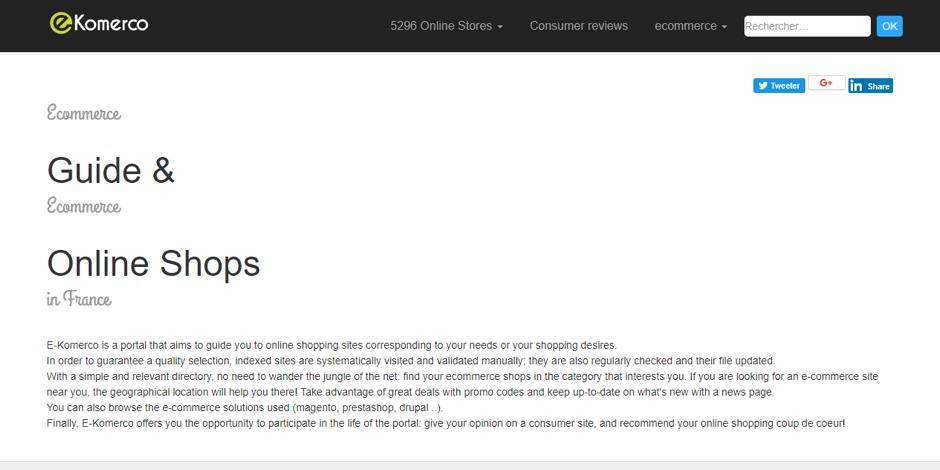
Task: Open Consumer reviews page
Action: tap(579, 26)
